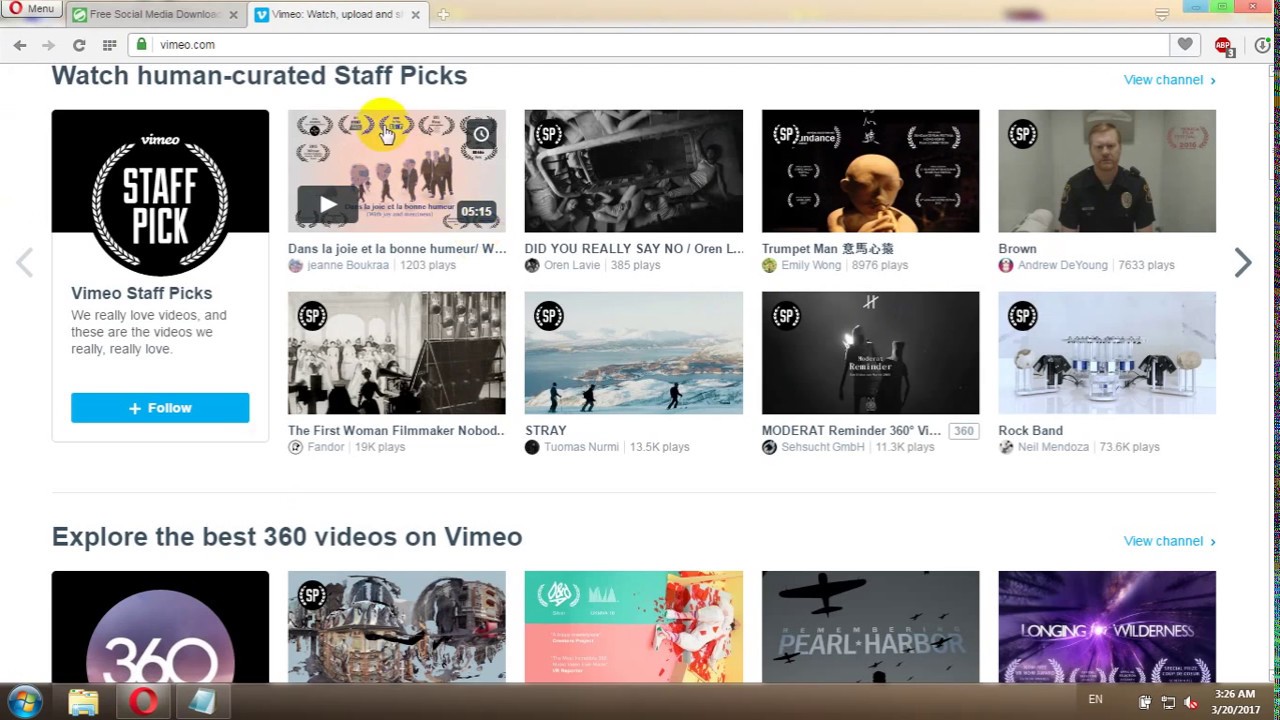Open Brown video thumbnail
The image size is (1280, 720).
pyautogui.click(x=1107, y=171)
